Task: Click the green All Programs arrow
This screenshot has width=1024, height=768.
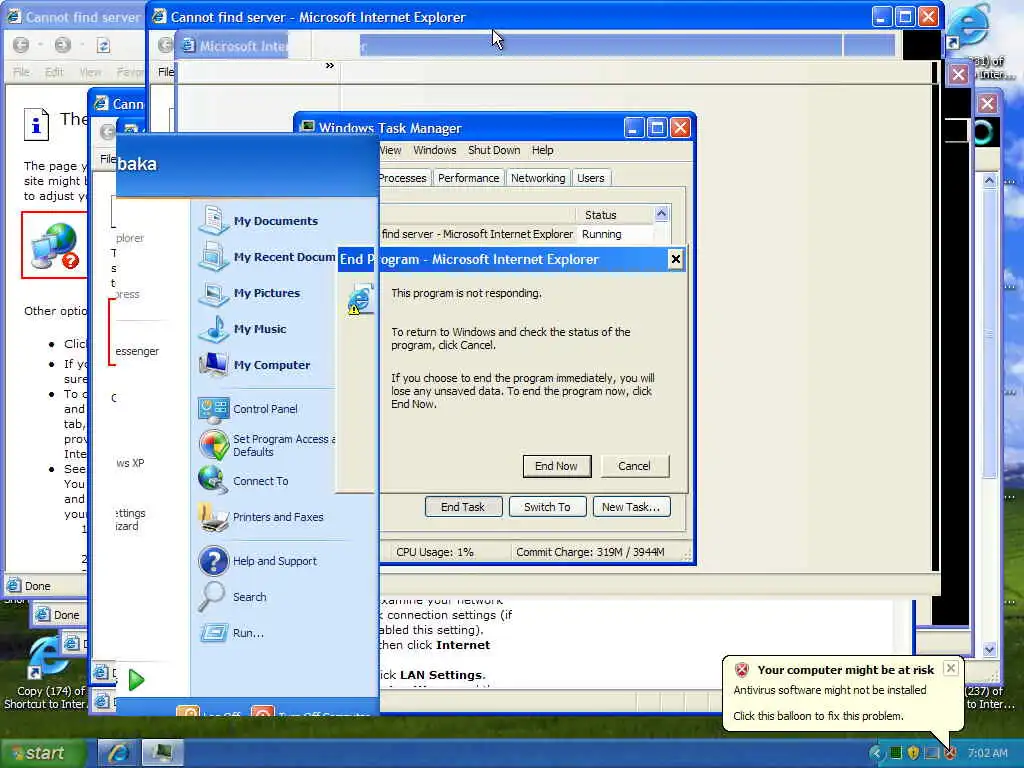Action: click(x=136, y=680)
